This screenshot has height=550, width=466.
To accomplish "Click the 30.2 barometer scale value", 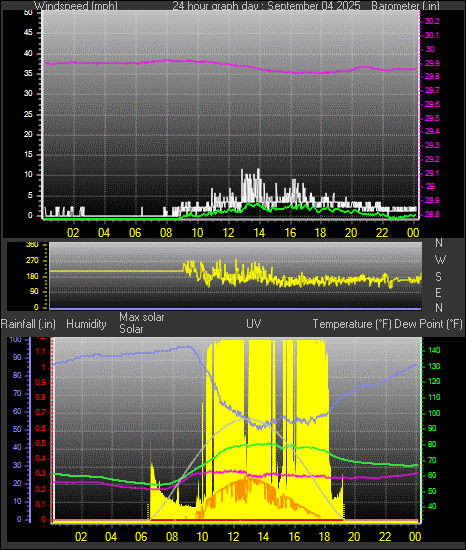I will [432, 21].
